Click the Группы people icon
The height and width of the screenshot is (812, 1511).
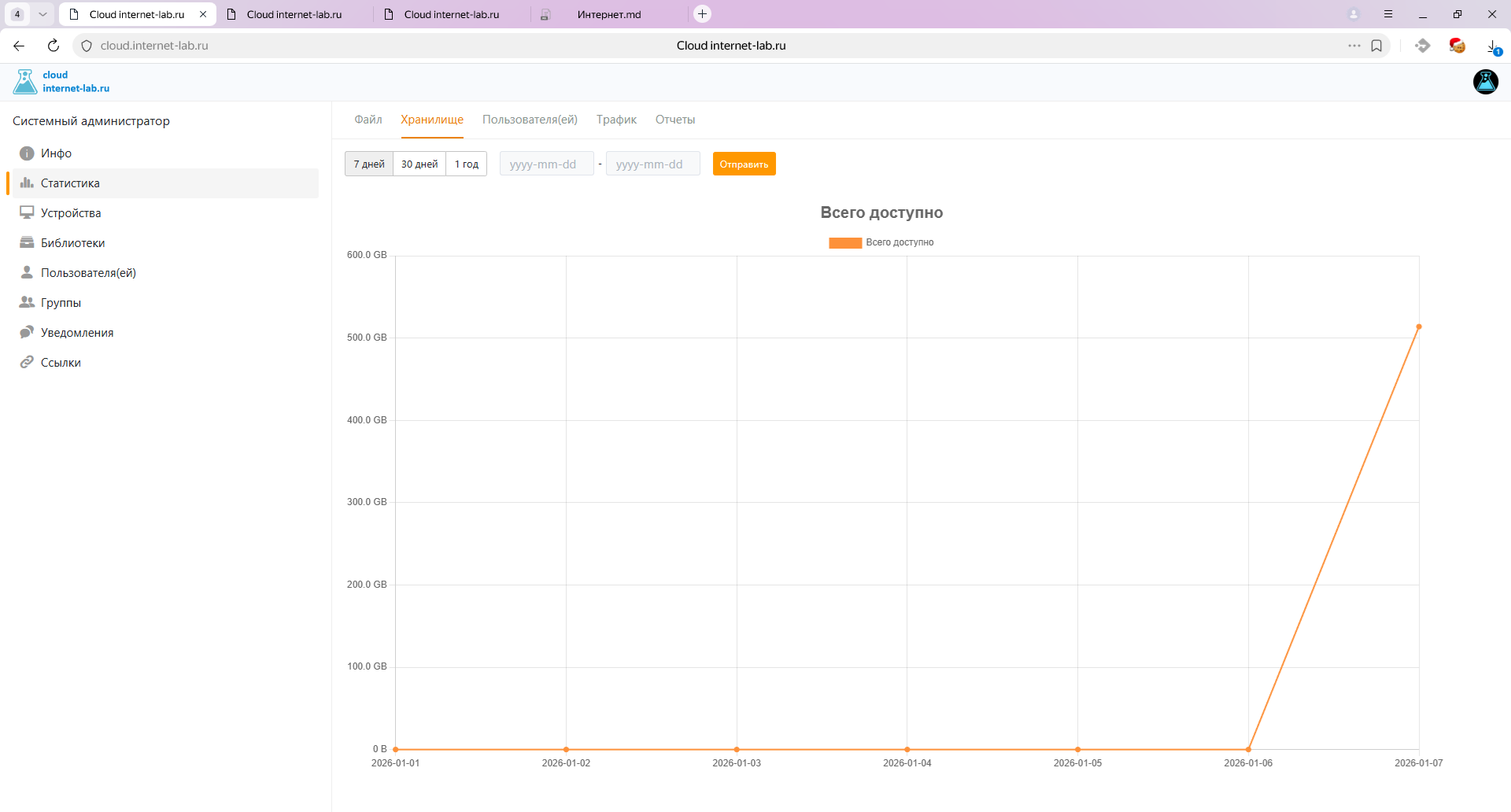27,302
